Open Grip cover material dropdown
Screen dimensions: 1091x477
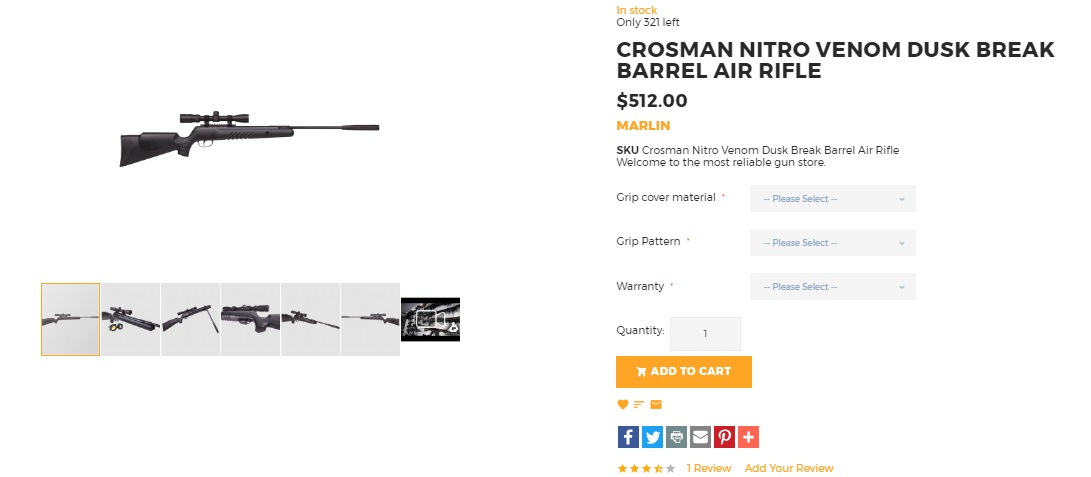coord(833,199)
